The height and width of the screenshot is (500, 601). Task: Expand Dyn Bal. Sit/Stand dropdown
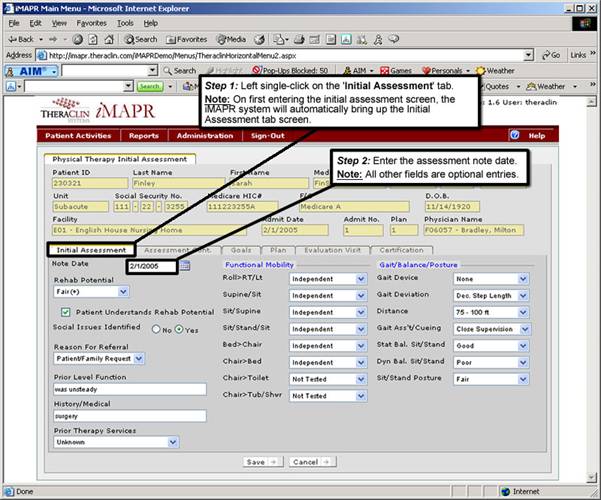click(x=523, y=362)
